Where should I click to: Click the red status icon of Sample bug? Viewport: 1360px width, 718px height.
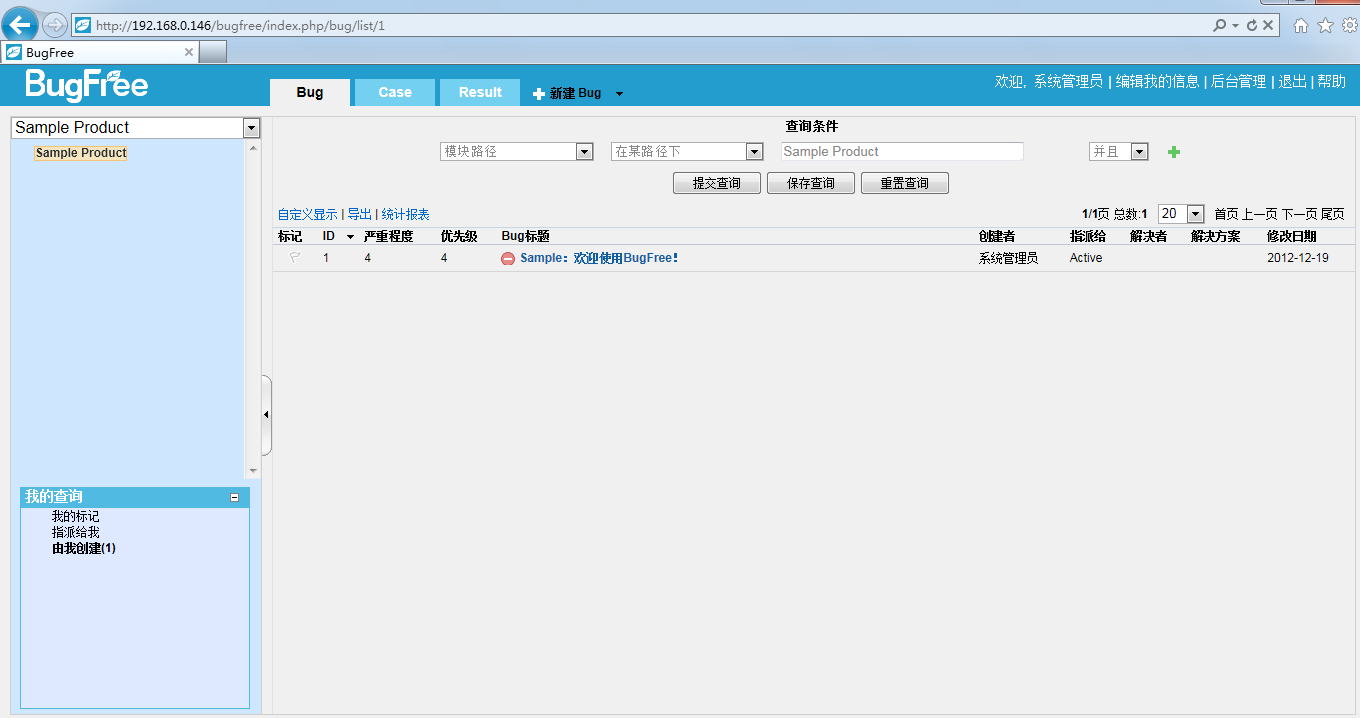pos(508,259)
